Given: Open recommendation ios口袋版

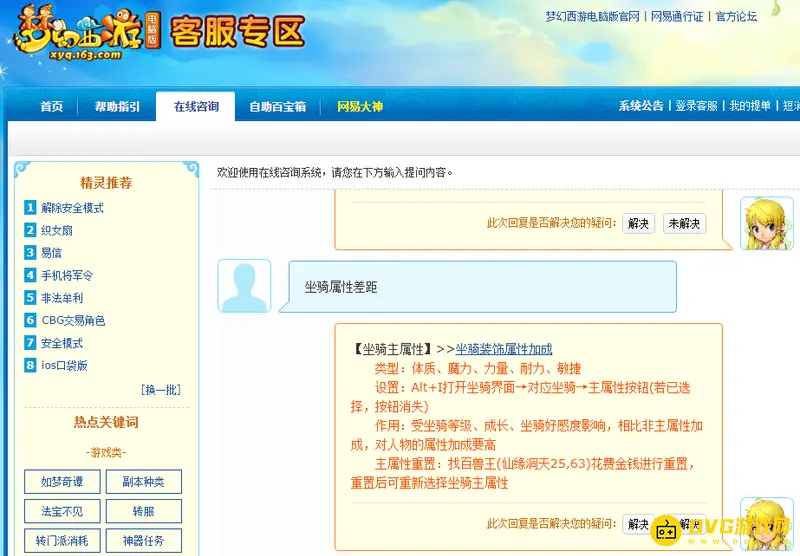Looking at the screenshot, I should tap(64, 365).
